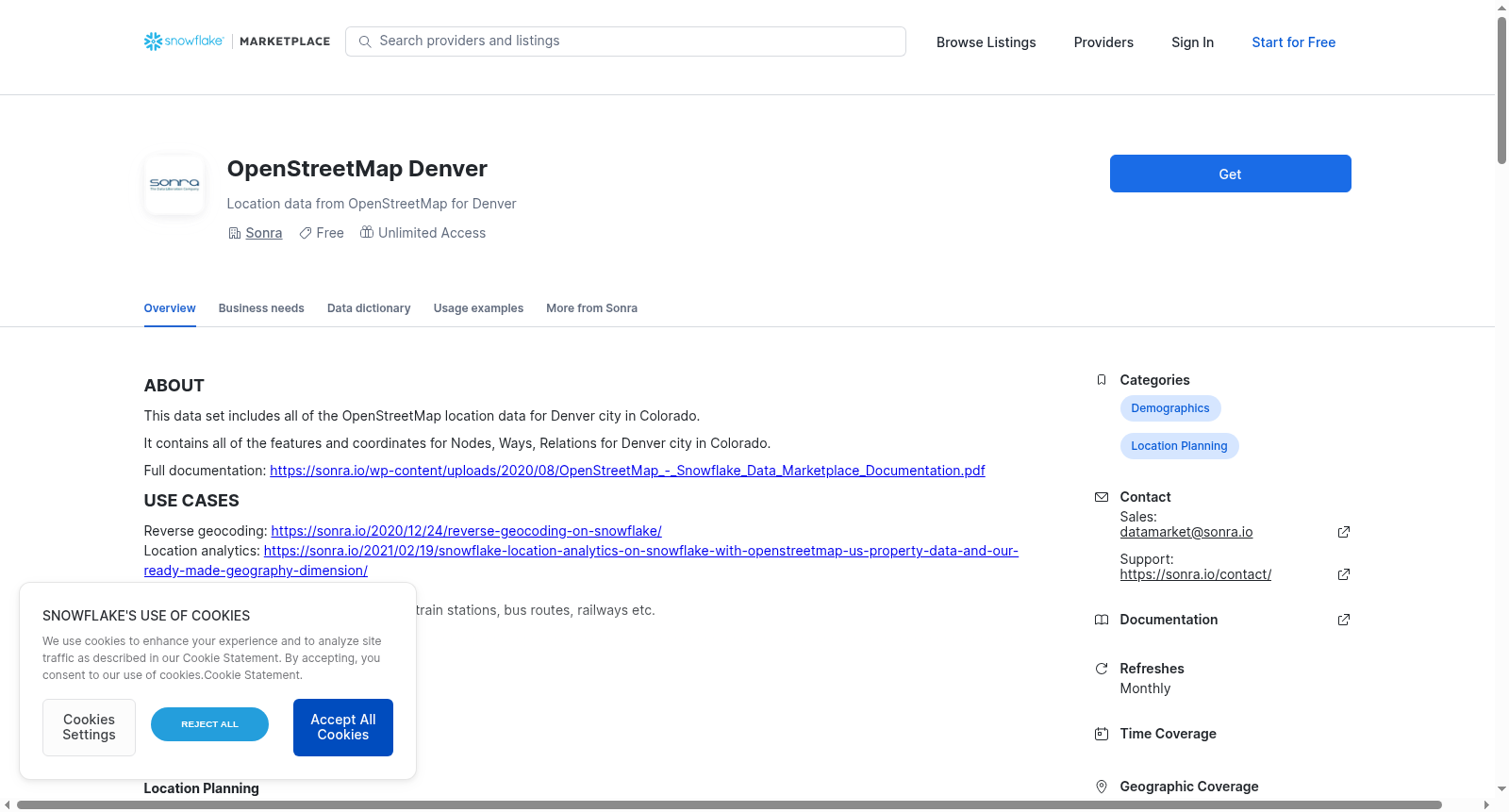
Task: Open external link icon for sales email
Action: (x=1344, y=532)
